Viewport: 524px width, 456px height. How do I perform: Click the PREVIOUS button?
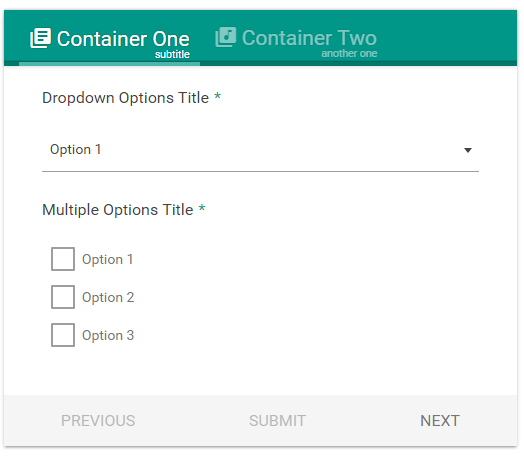pos(98,421)
